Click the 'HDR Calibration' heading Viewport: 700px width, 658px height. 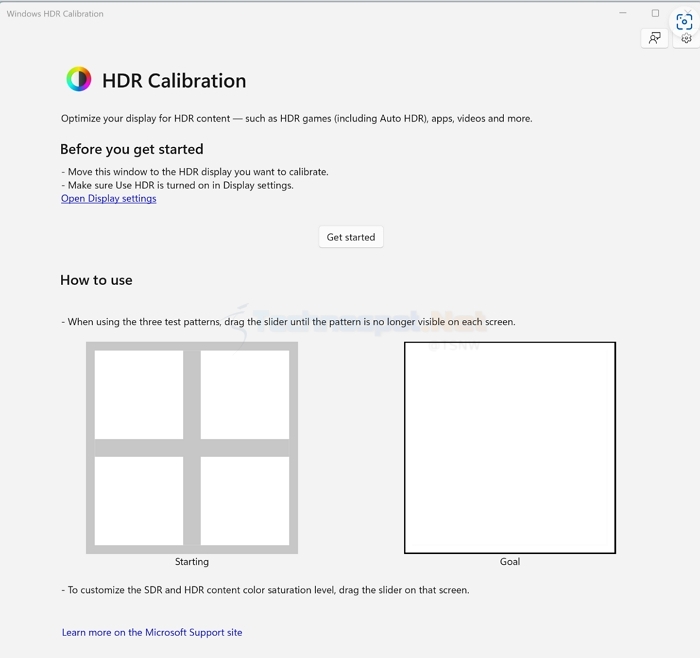[x=174, y=81]
